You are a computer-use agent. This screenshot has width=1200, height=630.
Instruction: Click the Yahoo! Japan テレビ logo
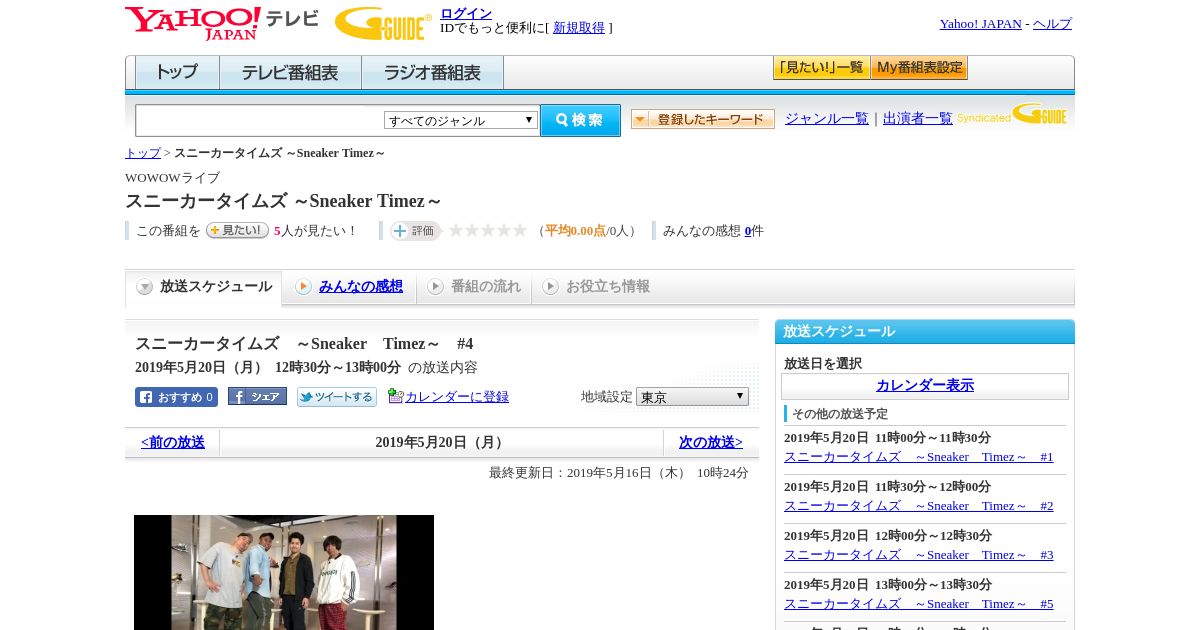222,23
